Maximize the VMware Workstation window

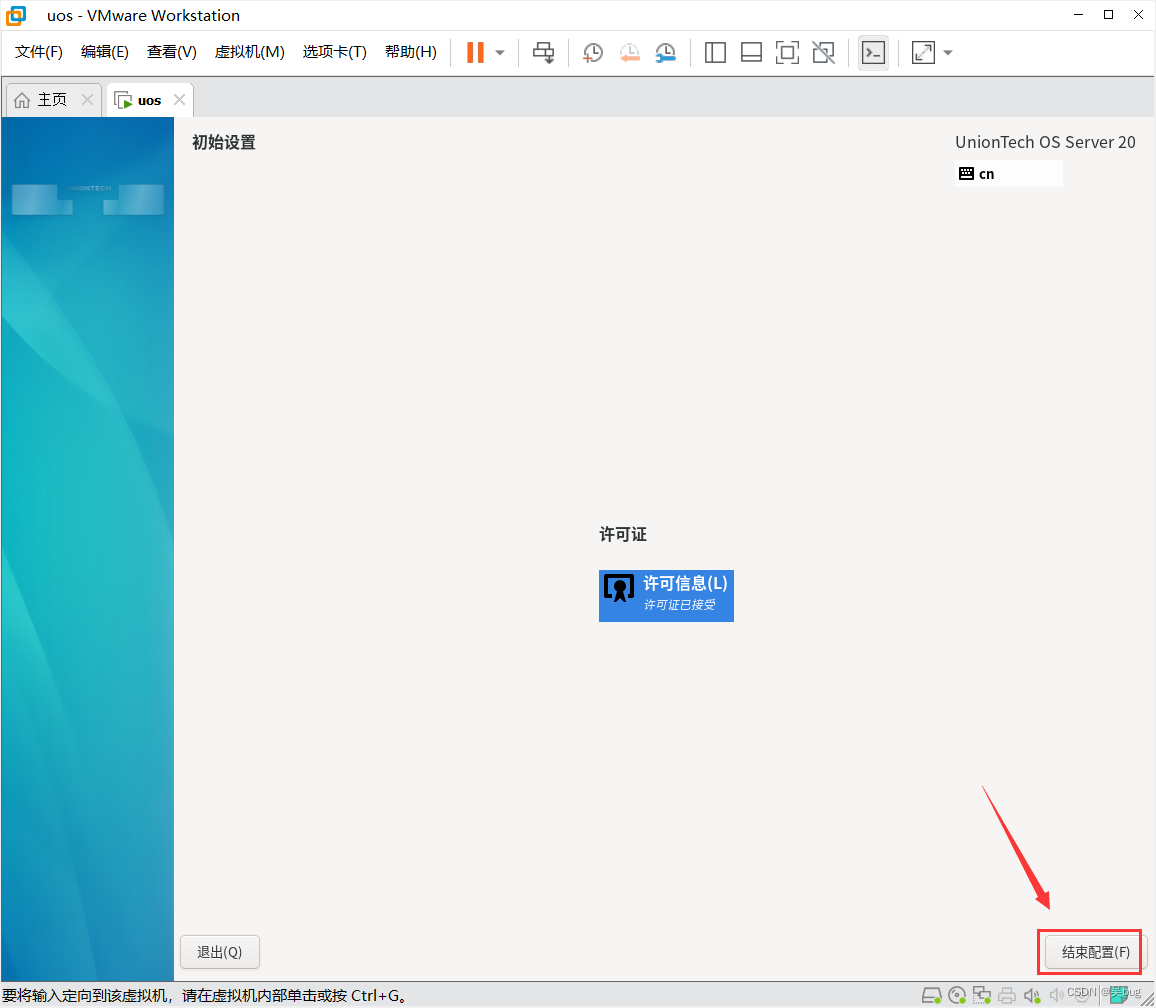point(1108,15)
